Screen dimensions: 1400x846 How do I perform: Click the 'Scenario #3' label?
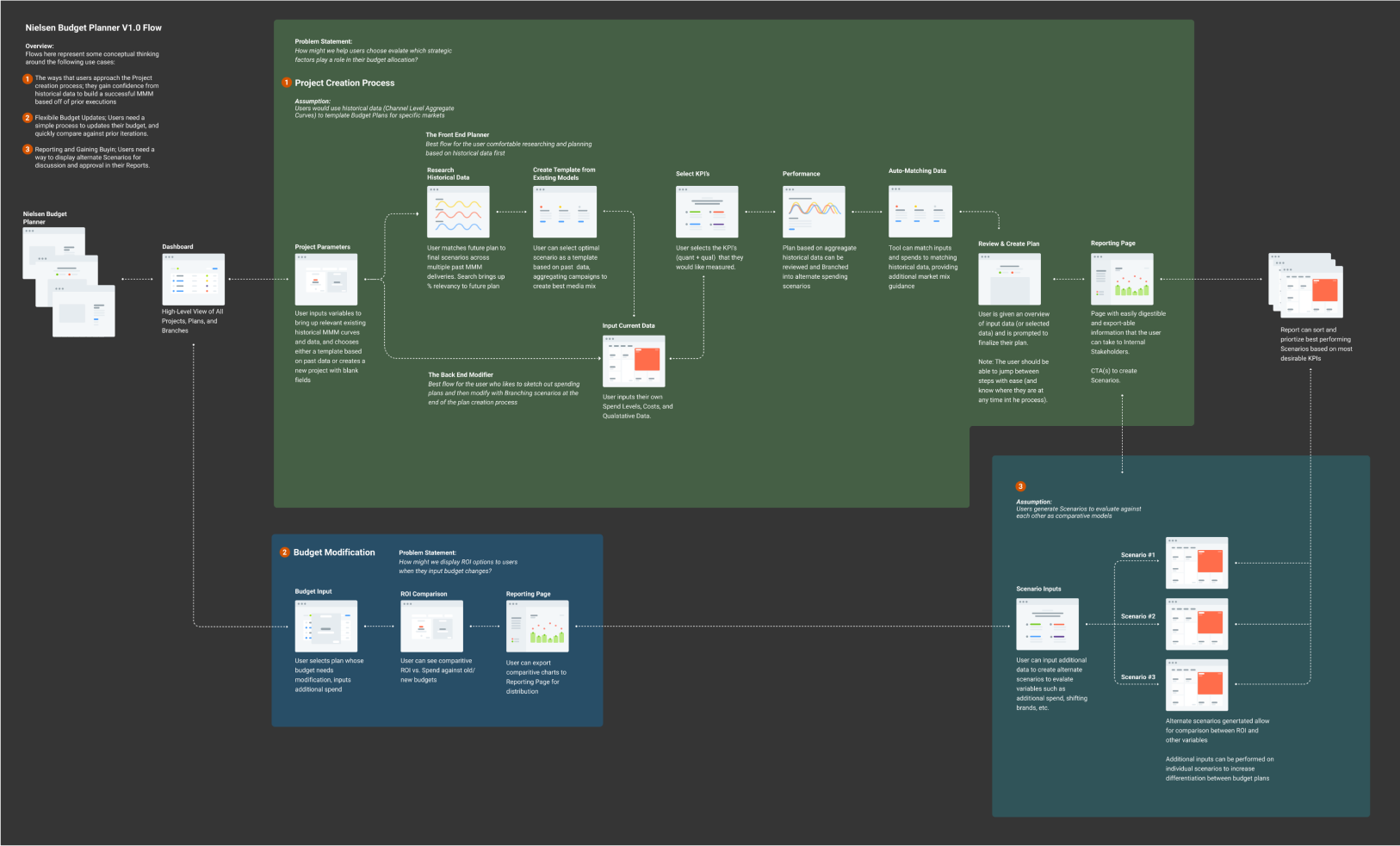coord(1138,677)
